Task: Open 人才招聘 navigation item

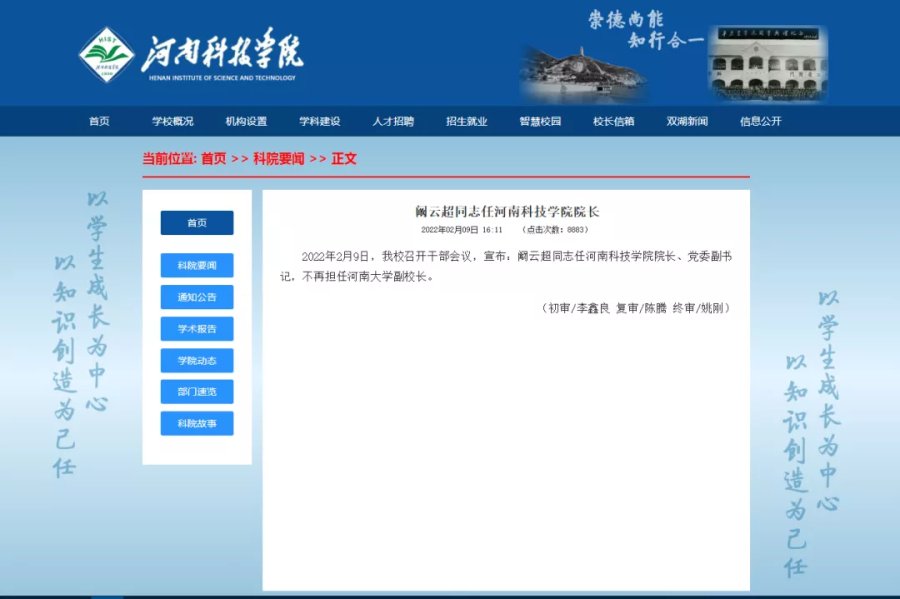Action: pyautogui.click(x=393, y=122)
